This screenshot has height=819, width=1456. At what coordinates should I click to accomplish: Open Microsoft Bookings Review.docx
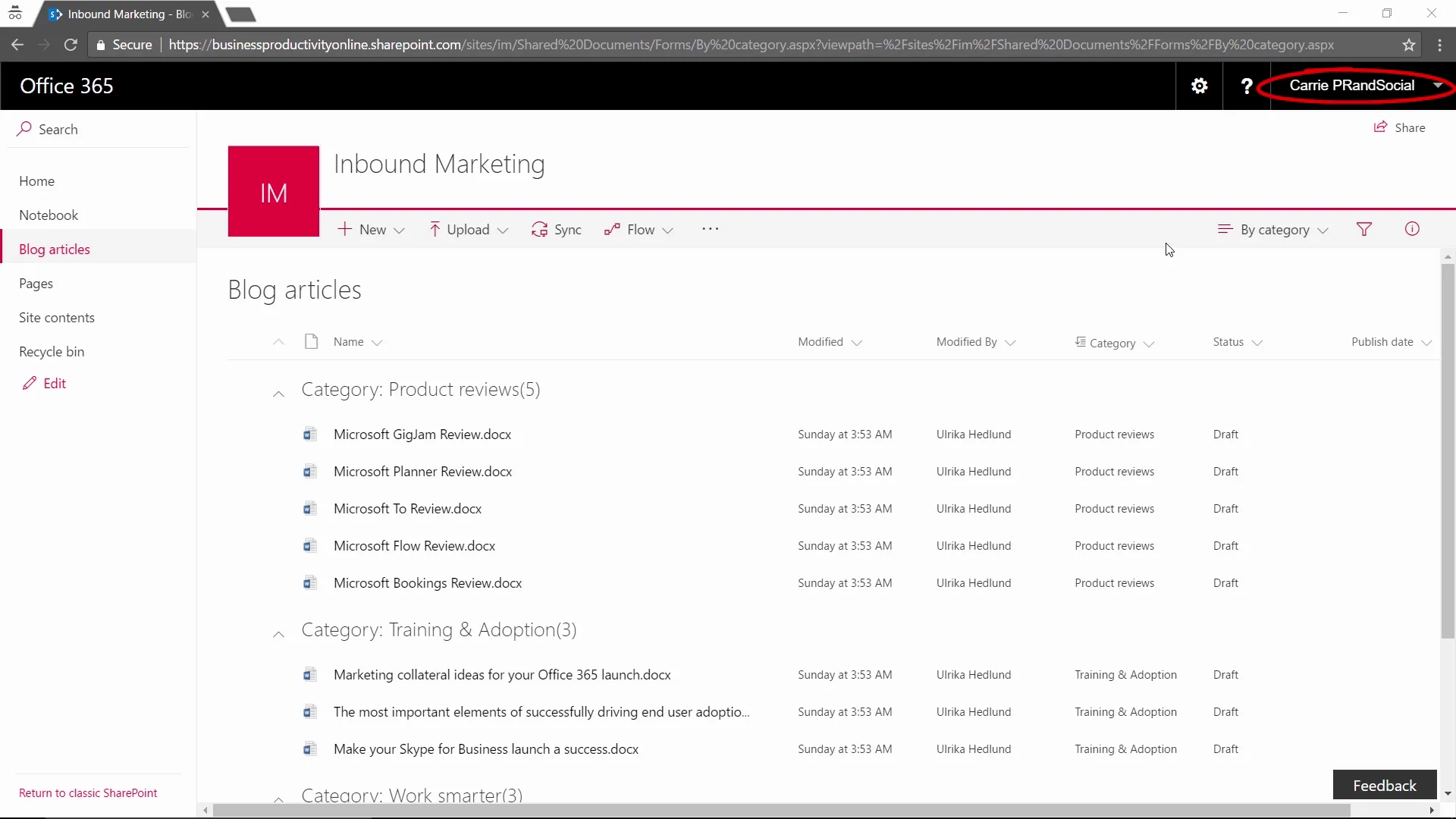coord(428,583)
